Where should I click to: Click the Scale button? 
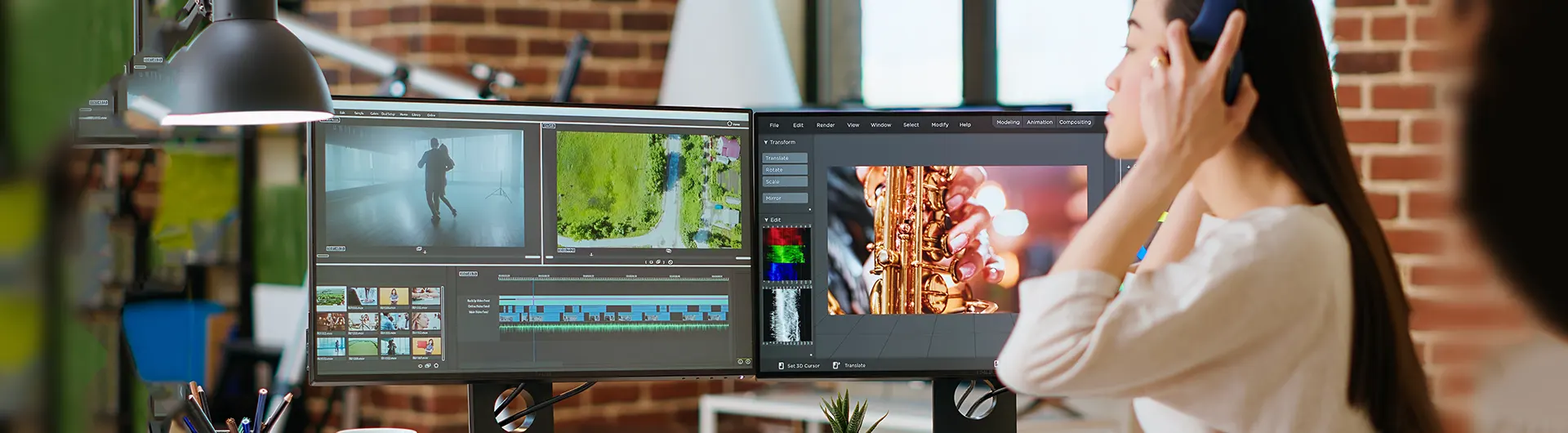(x=785, y=181)
